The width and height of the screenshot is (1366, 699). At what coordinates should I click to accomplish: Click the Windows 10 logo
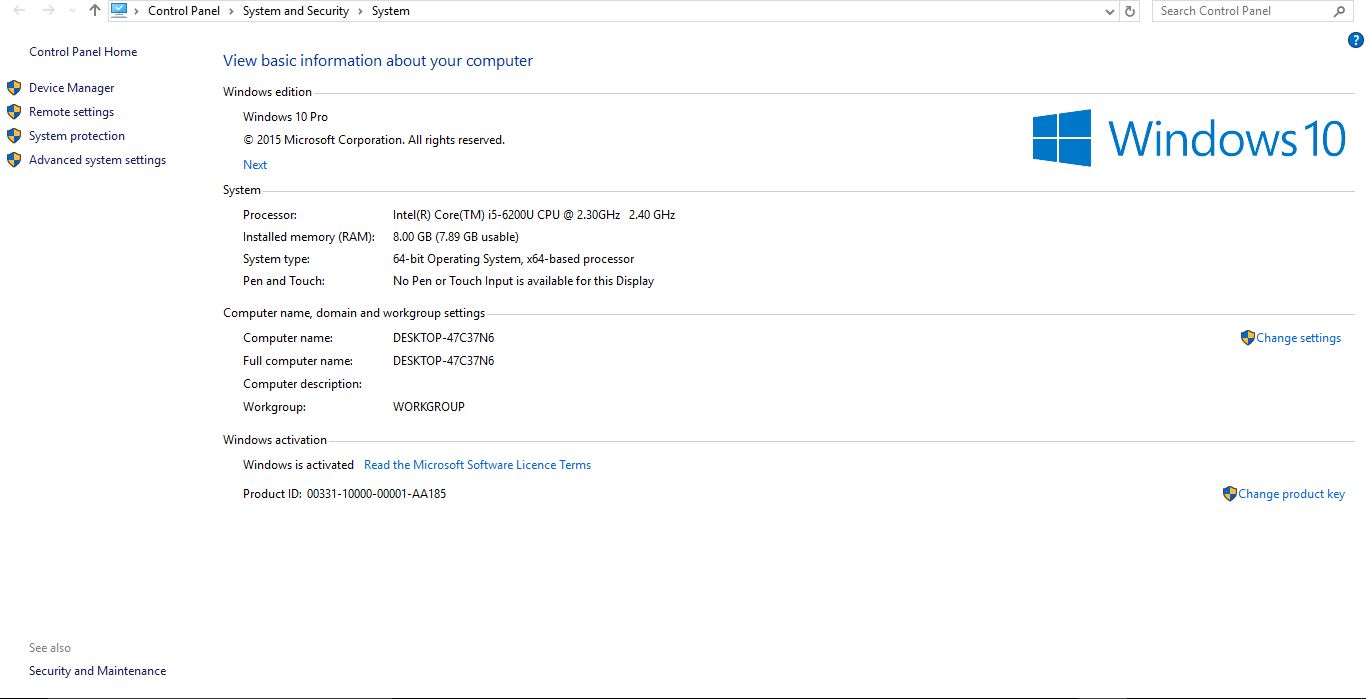(x=1189, y=138)
